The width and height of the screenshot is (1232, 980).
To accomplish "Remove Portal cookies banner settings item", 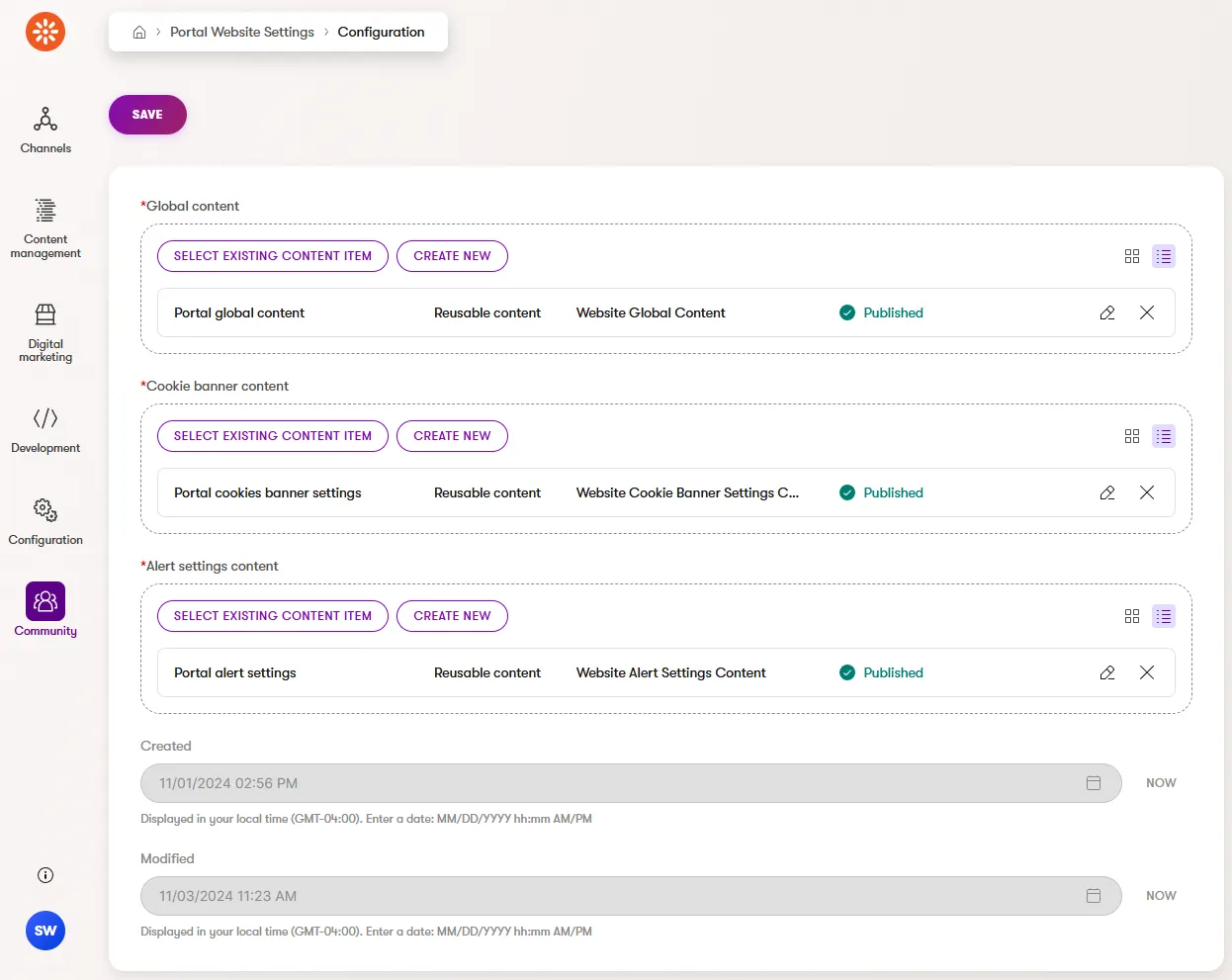I will pos(1147,492).
